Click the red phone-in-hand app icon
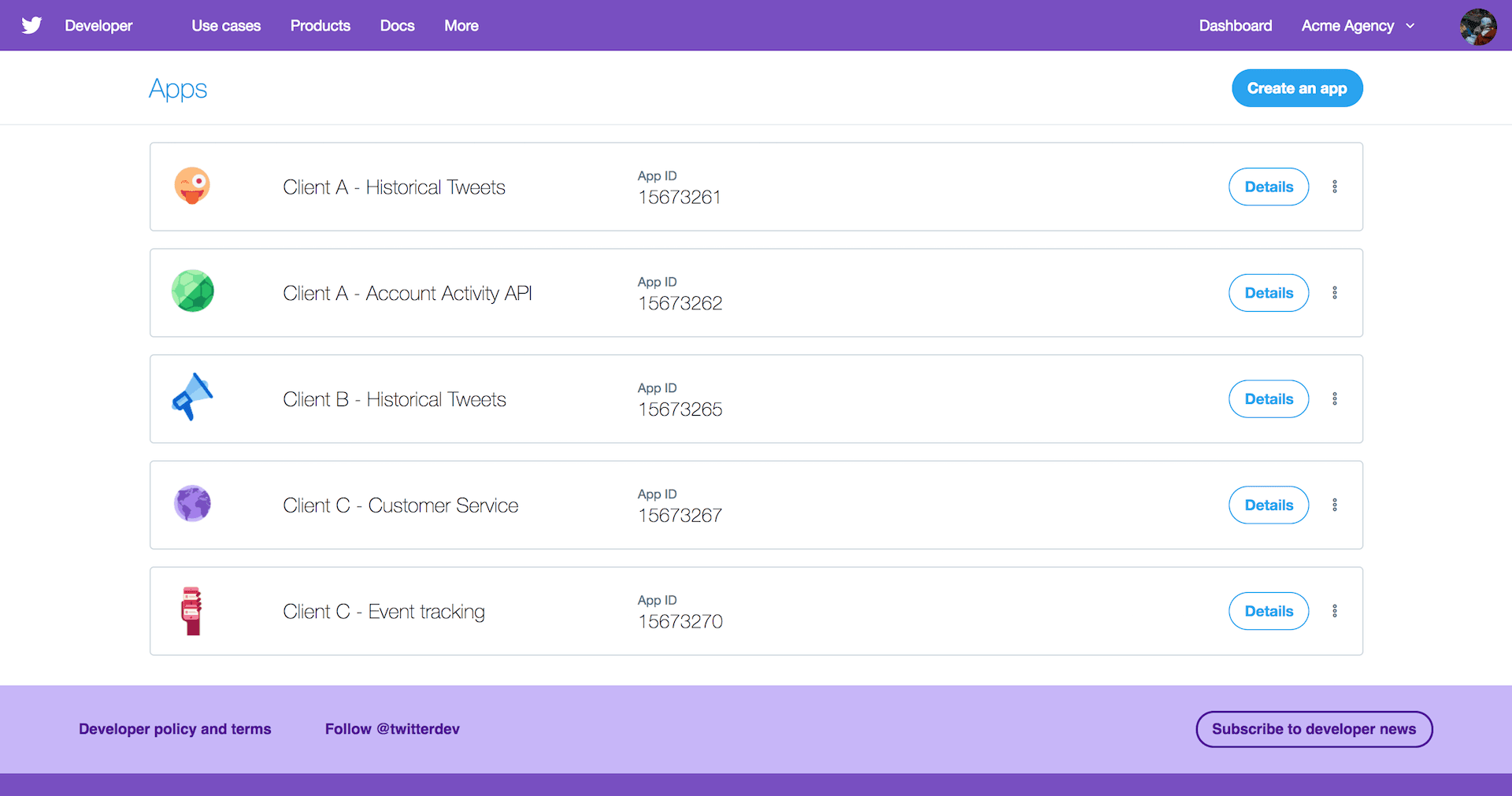Screen dimensions: 1512x796 click(191, 610)
